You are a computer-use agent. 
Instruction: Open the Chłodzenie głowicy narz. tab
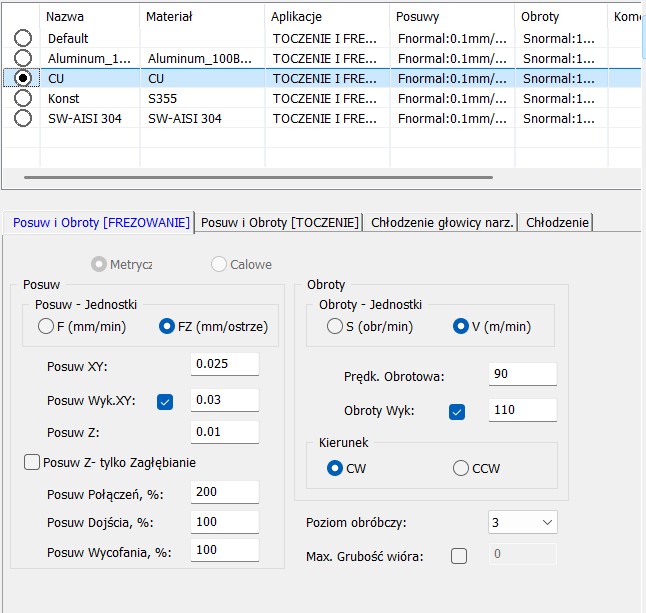pyautogui.click(x=442, y=222)
